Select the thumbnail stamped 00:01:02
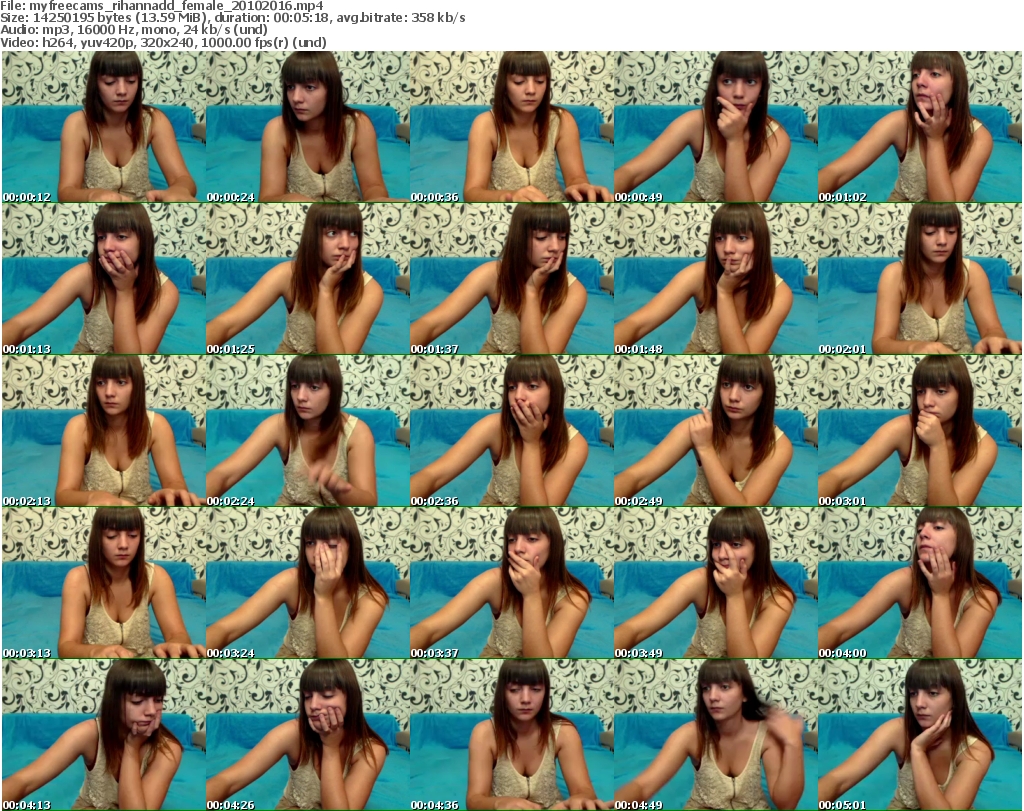Screen dimensions: 1024x811 pos(920,127)
